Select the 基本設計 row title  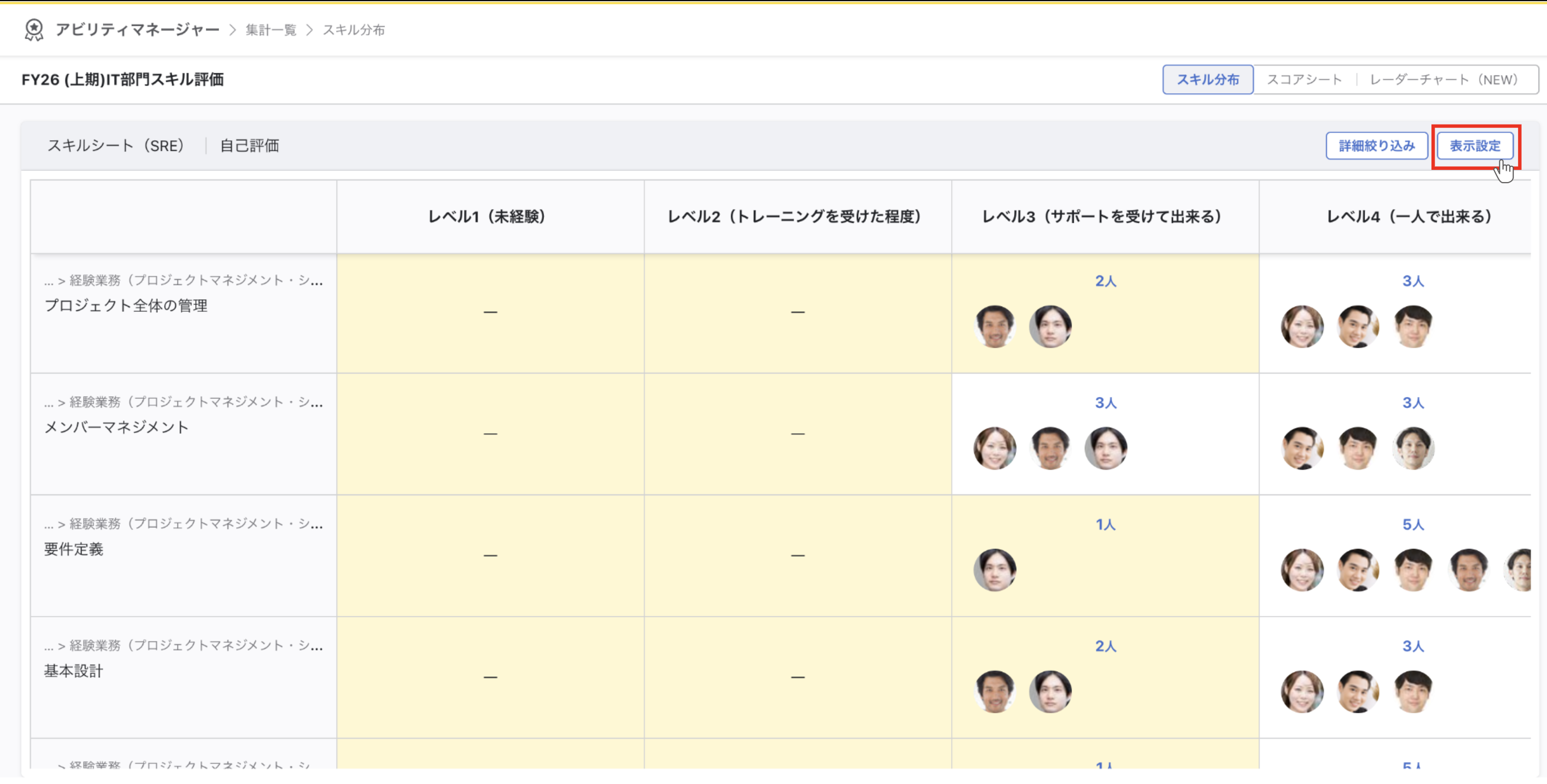pyautogui.click(x=73, y=671)
